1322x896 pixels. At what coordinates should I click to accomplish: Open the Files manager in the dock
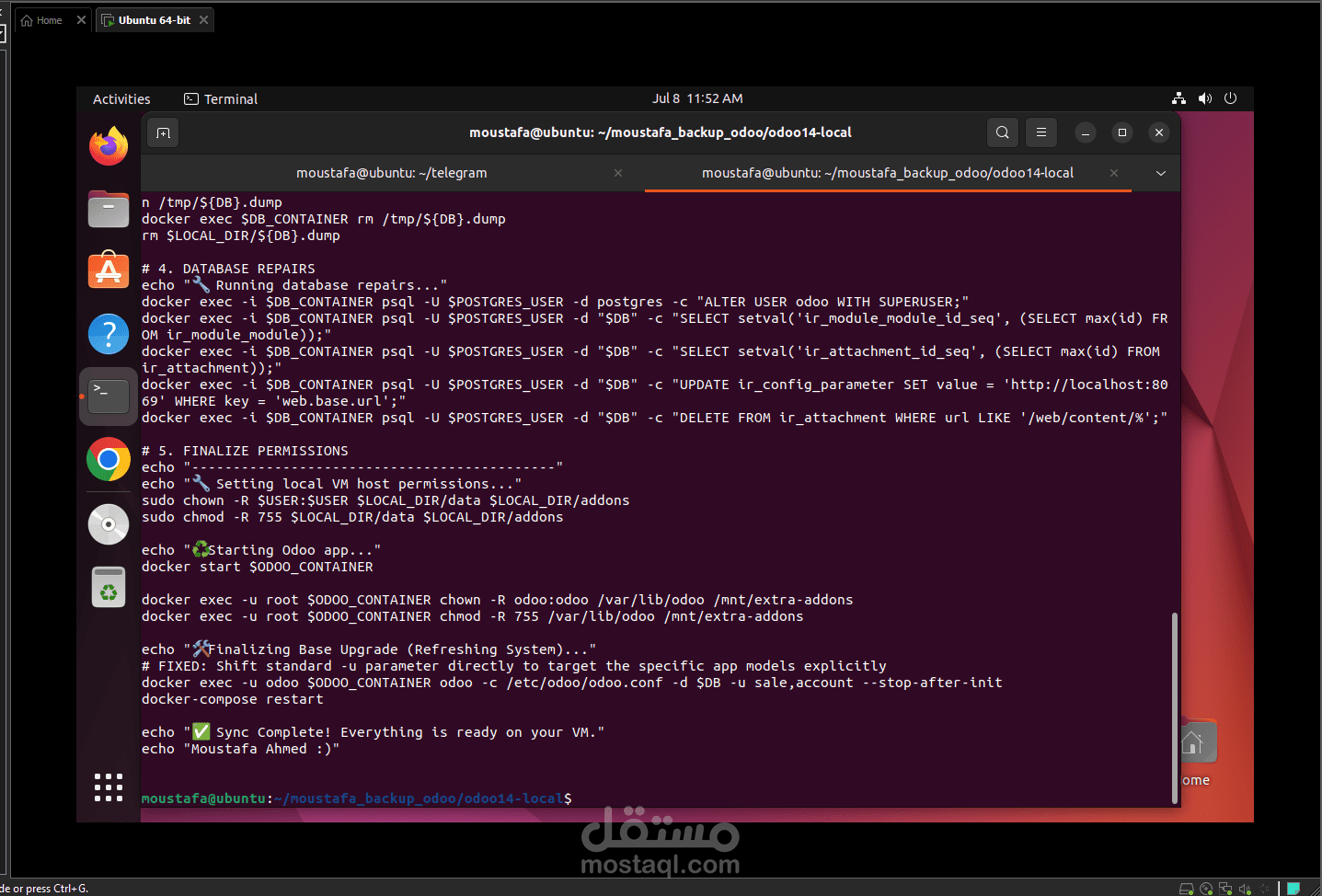[109, 209]
